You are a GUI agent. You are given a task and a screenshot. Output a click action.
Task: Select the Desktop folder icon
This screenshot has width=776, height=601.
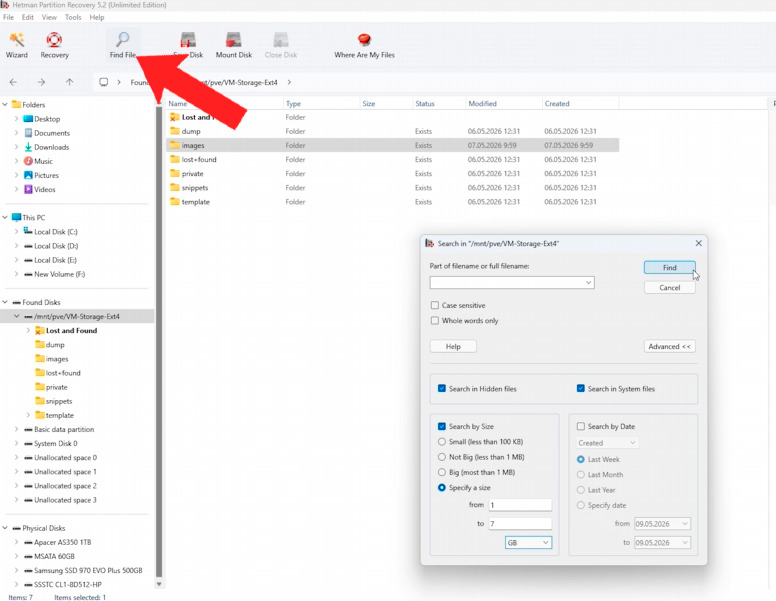pos(28,119)
